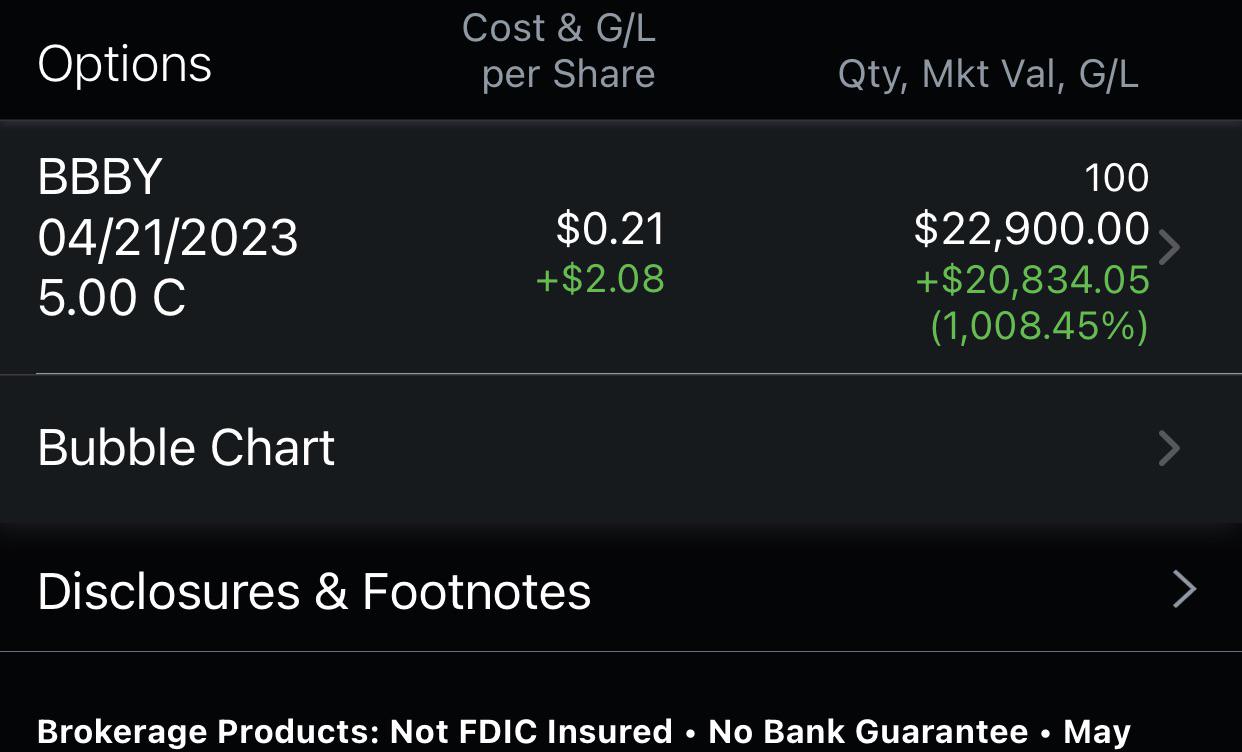Tap the 04/21/2023 expiration date
The width and height of the screenshot is (1242, 752).
[168, 238]
